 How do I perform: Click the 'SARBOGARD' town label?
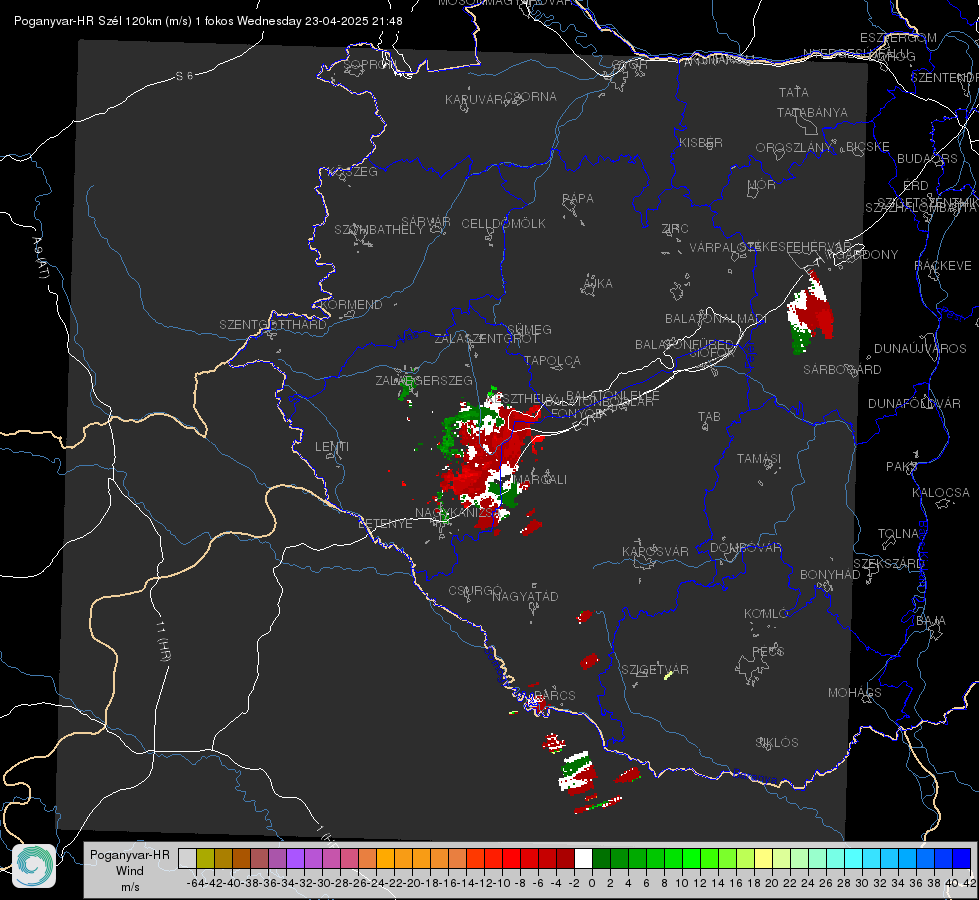tap(842, 370)
